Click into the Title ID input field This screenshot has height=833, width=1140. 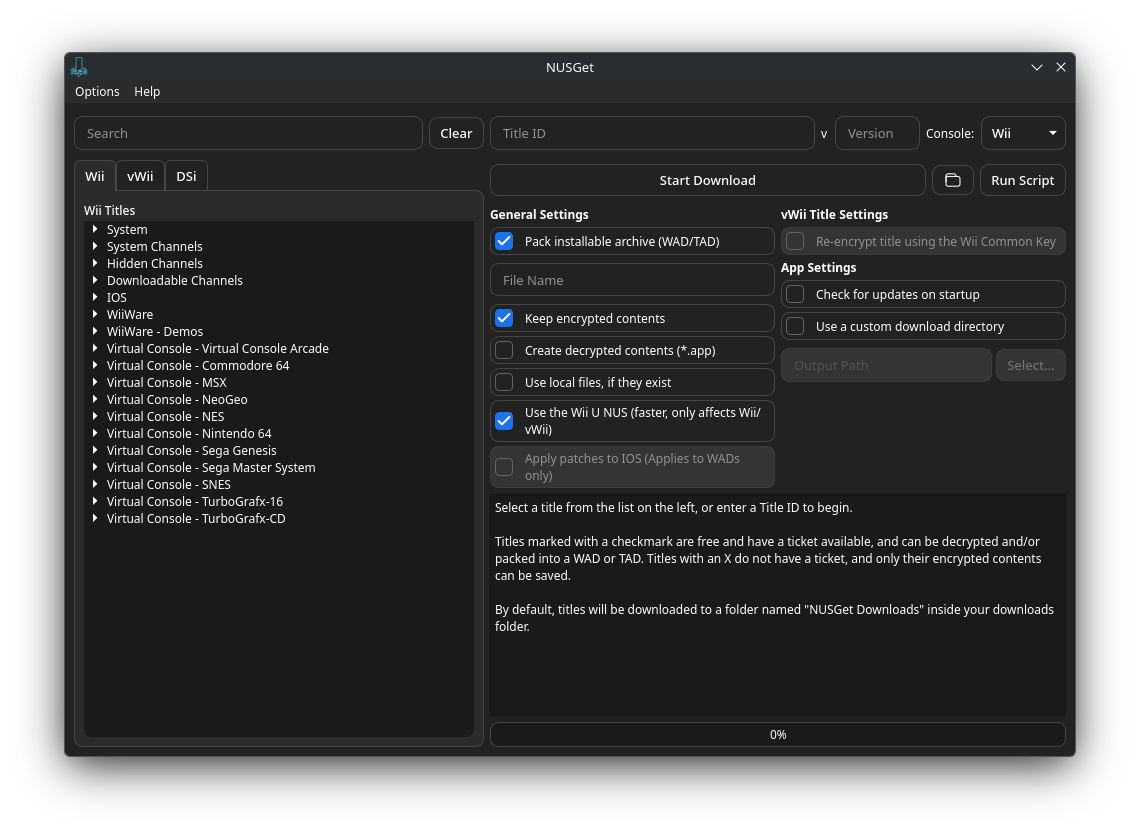click(x=652, y=133)
